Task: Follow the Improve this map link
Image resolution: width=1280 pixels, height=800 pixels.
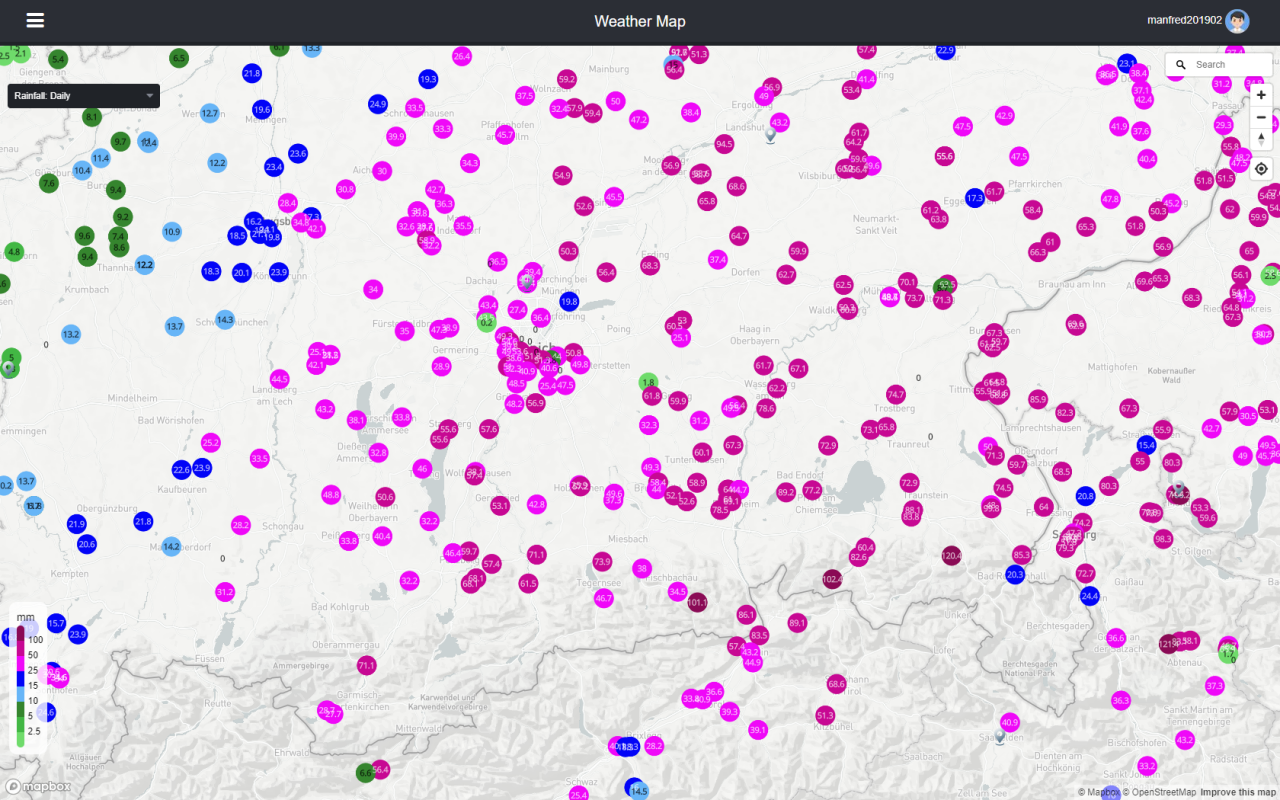Action: [x=1238, y=792]
